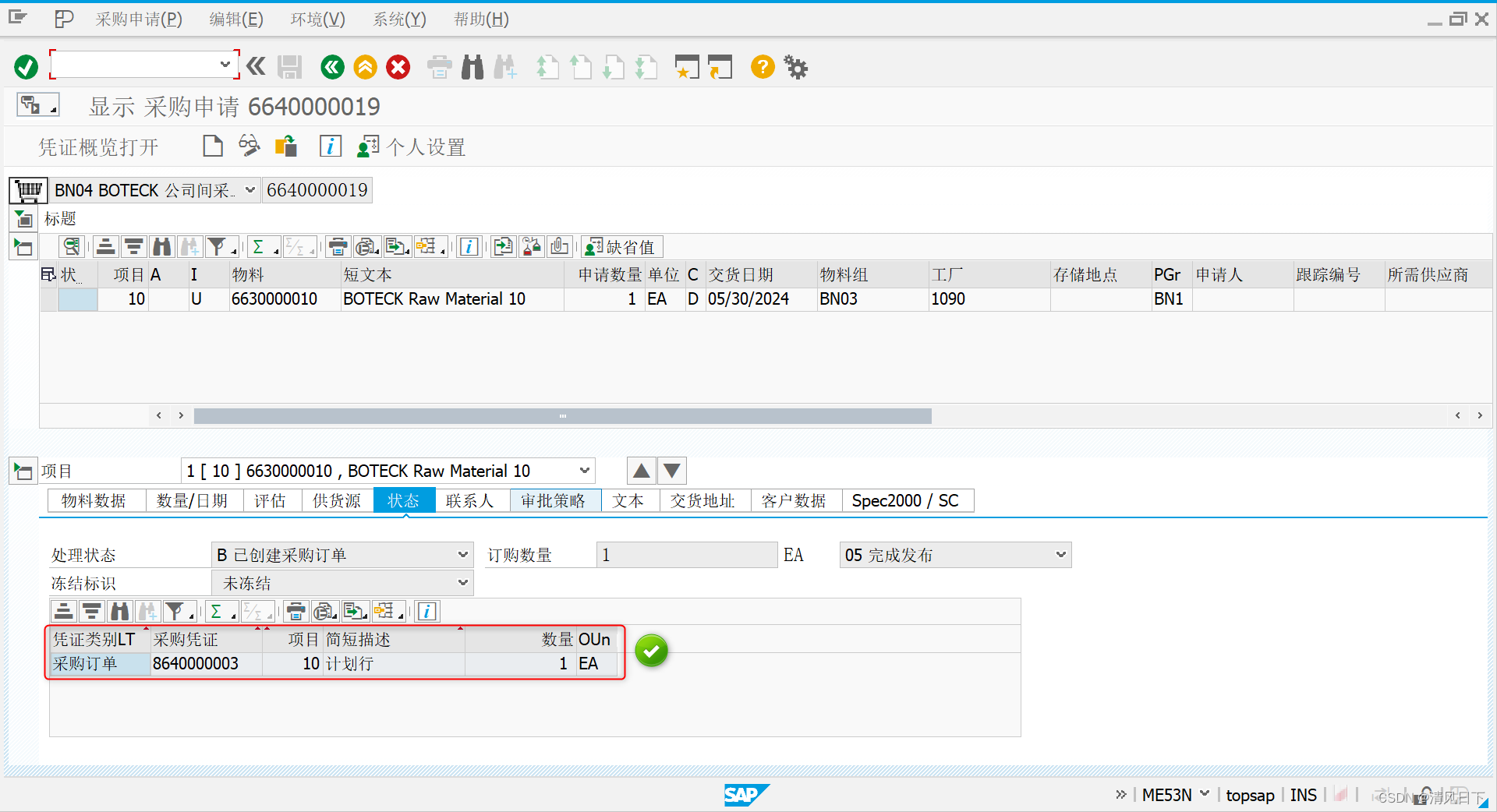Click the Create new requisition page icon
This screenshot has height=812, width=1497.
pos(212,147)
